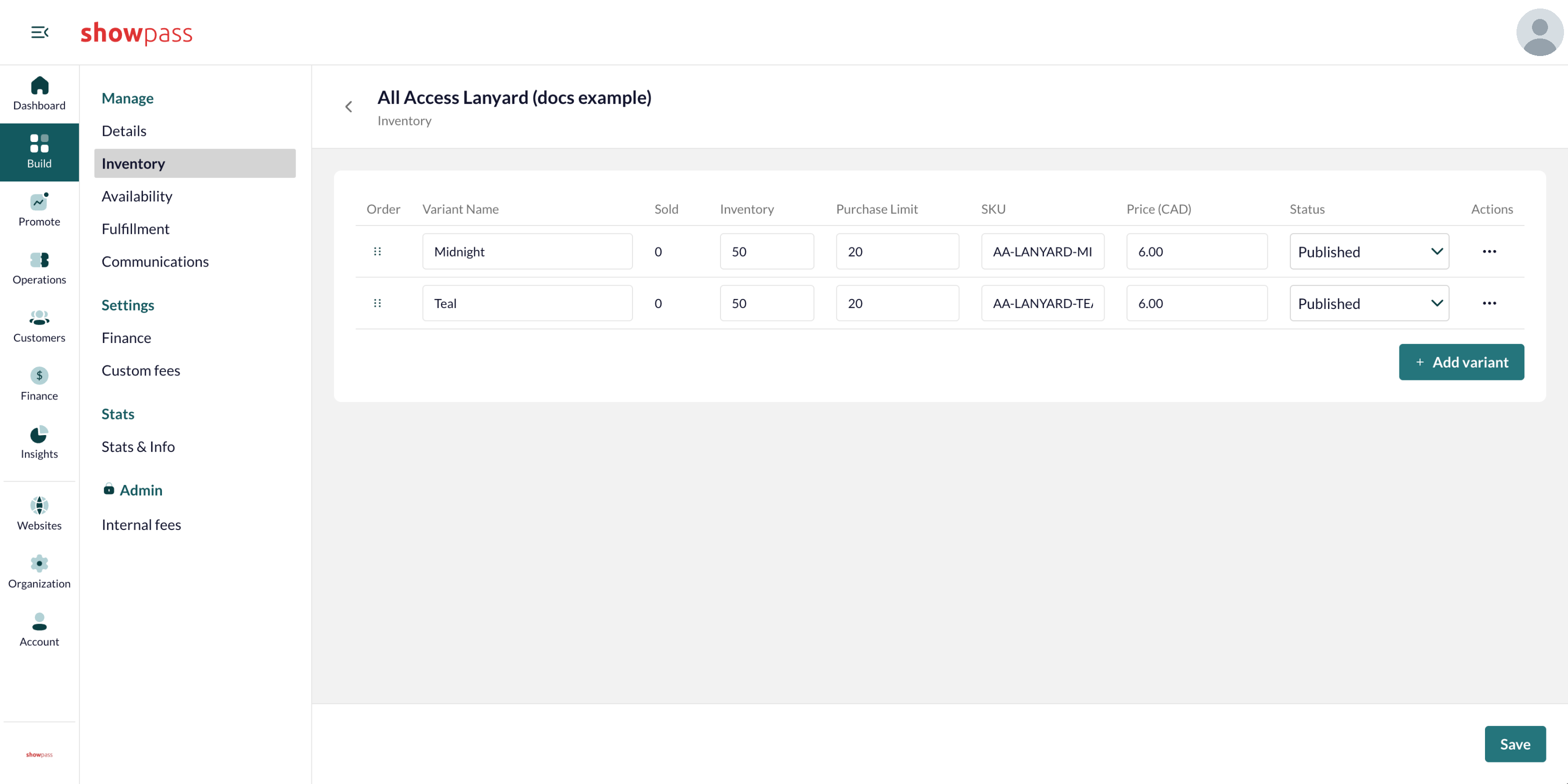This screenshot has width=1568, height=784.
Task: Click the Save button
Action: tap(1515, 744)
